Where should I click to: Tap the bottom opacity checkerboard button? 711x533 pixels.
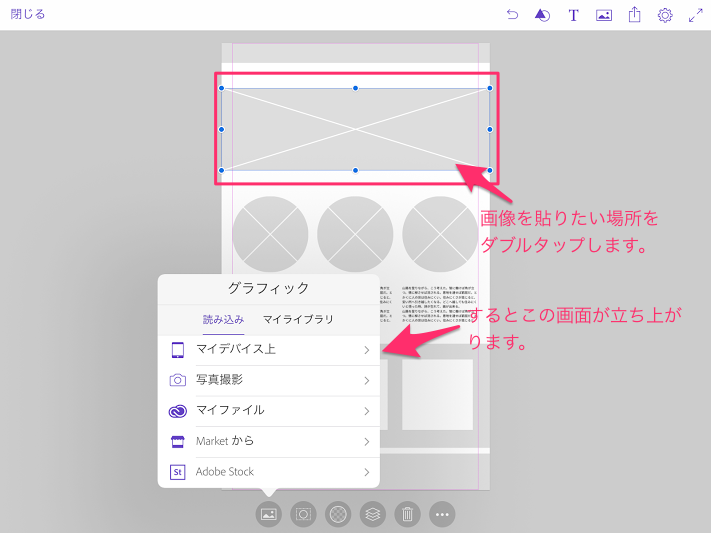pos(338,514)
